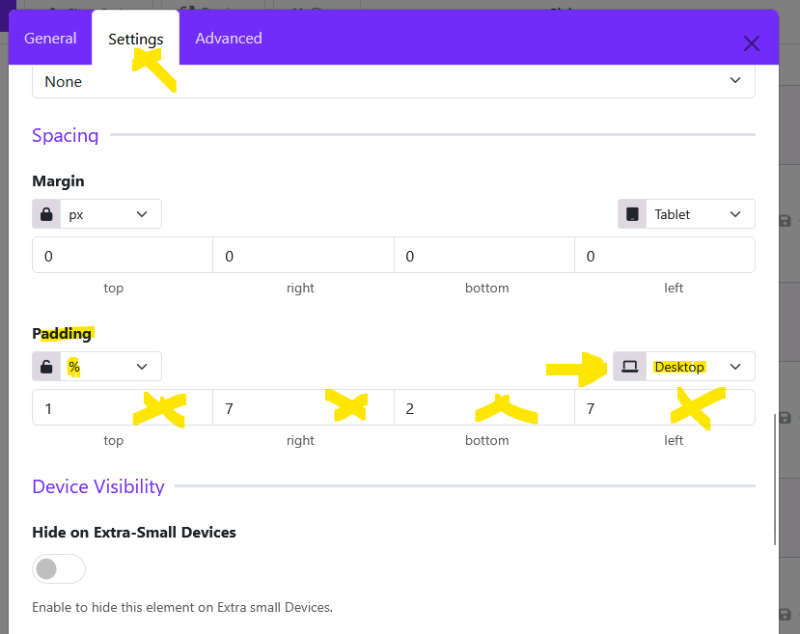Toggle Hide on Extra-Small Devices switch

click(x=59, y=569)
